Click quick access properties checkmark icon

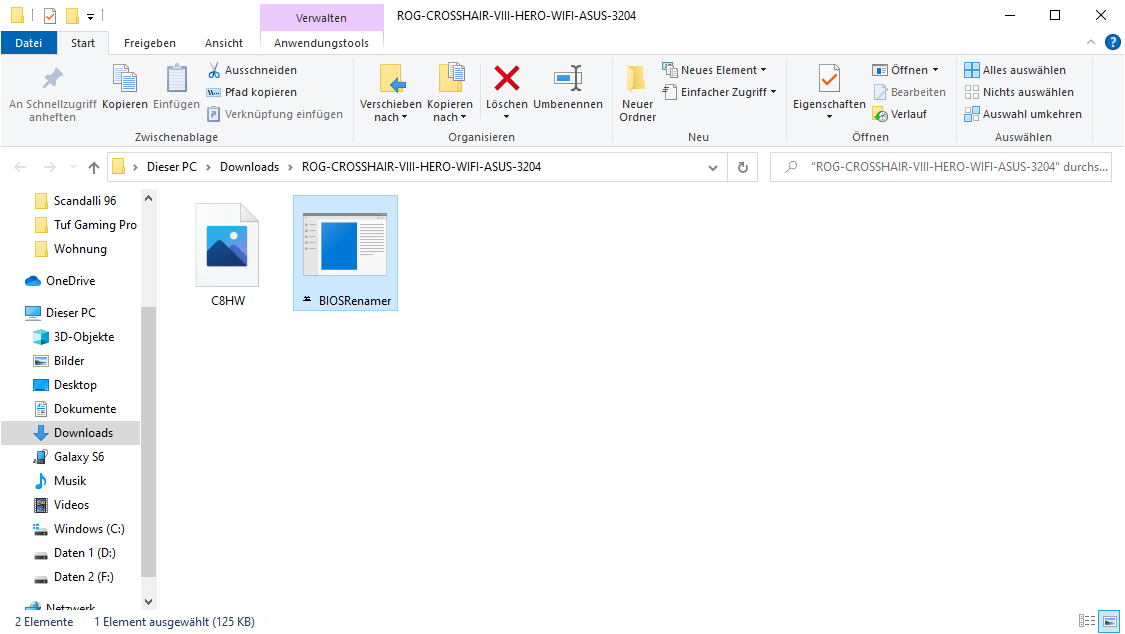[50, 15]
